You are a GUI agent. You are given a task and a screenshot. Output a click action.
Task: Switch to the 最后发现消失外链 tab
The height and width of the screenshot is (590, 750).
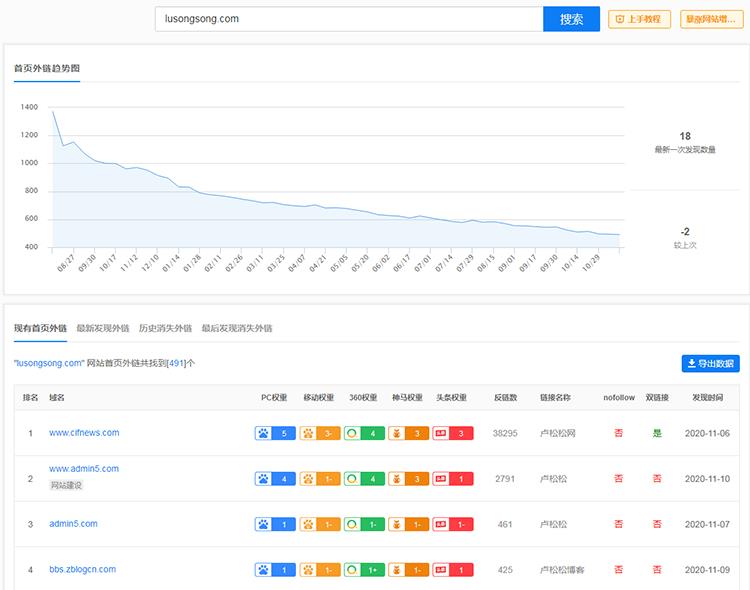pyautogui.click(x=237, y=328)
